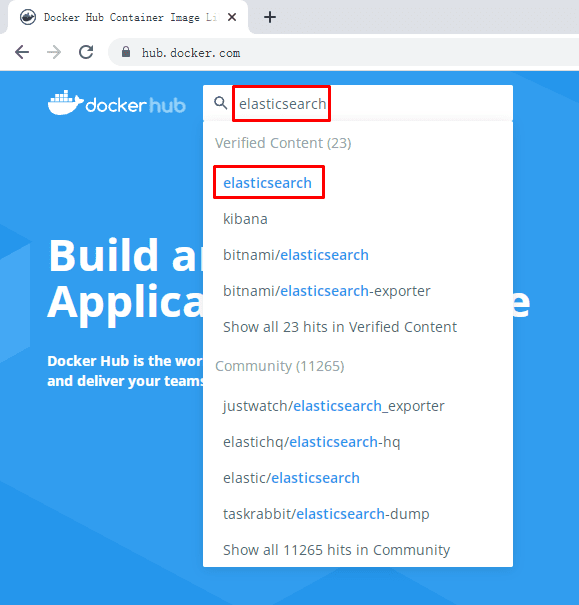The image size is (579, 605).
Task: Click the padlock site security icon
Action: 126,52
